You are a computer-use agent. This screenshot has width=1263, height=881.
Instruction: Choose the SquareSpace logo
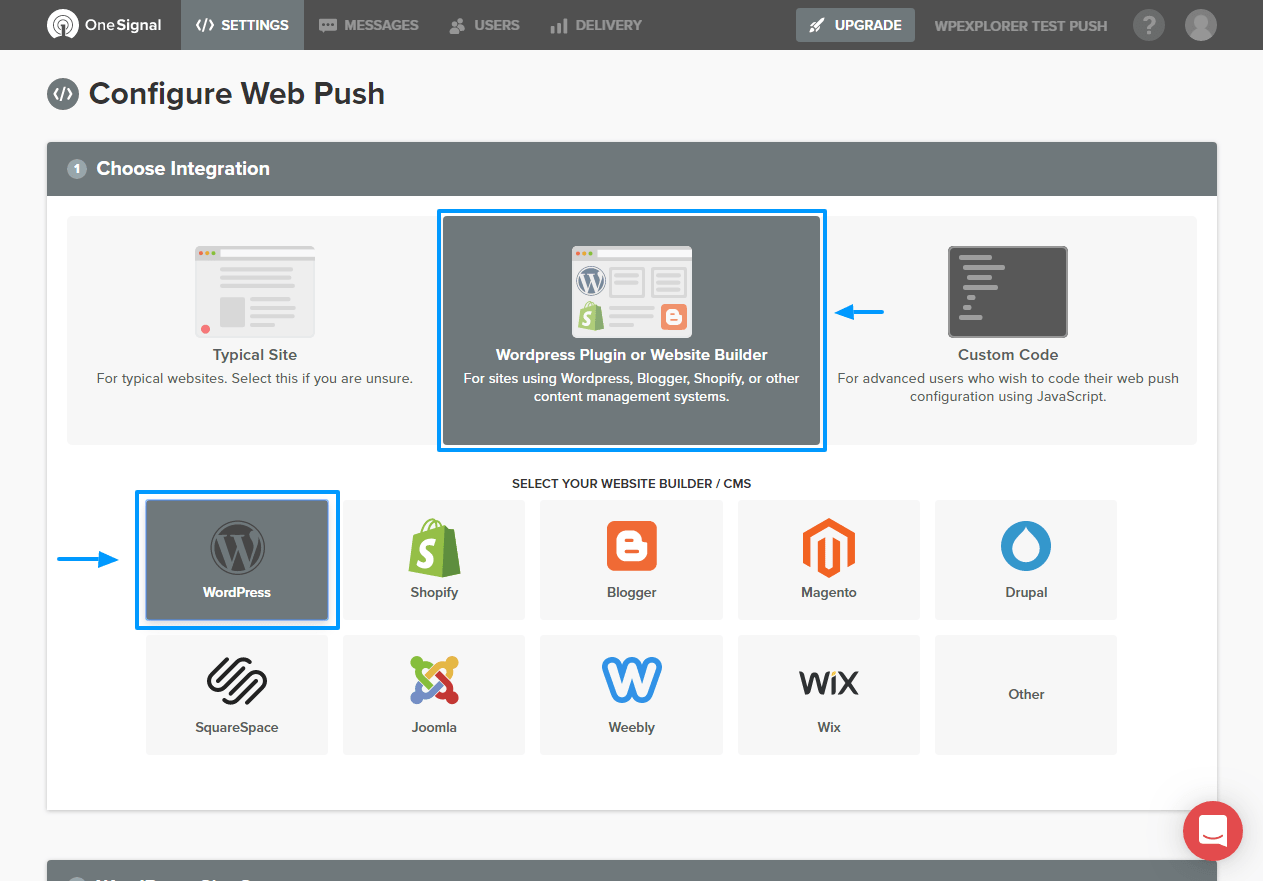pyautogui.click(x=237, y=682)
